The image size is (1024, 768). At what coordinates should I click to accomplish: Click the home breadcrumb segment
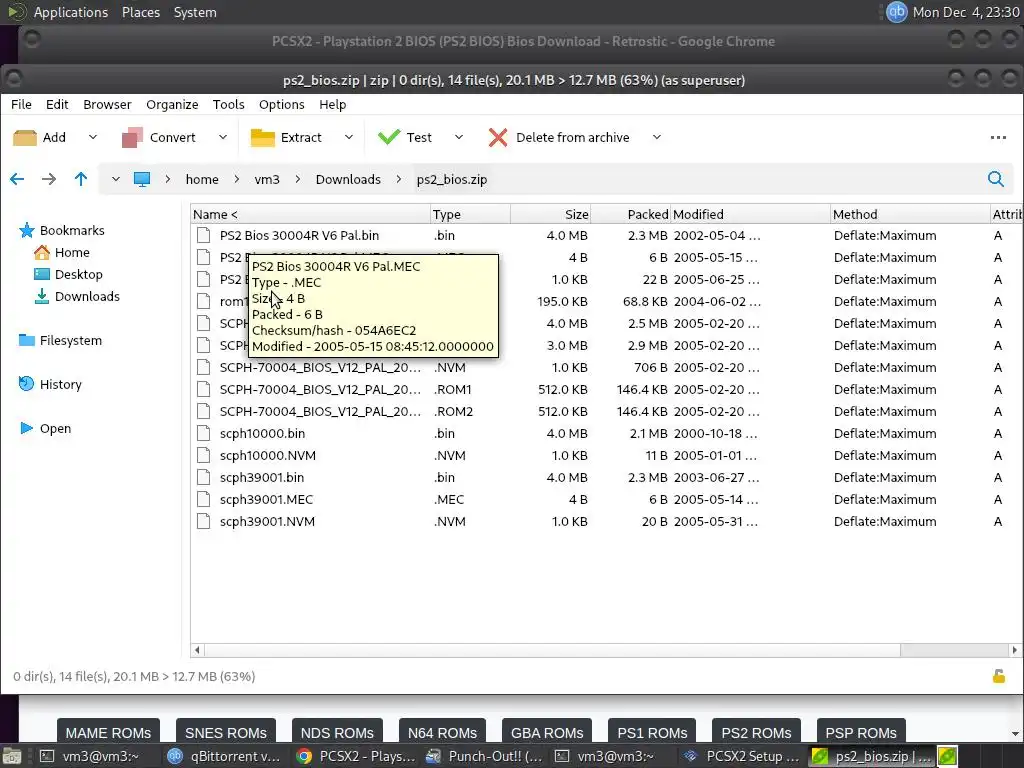[202, 180]
